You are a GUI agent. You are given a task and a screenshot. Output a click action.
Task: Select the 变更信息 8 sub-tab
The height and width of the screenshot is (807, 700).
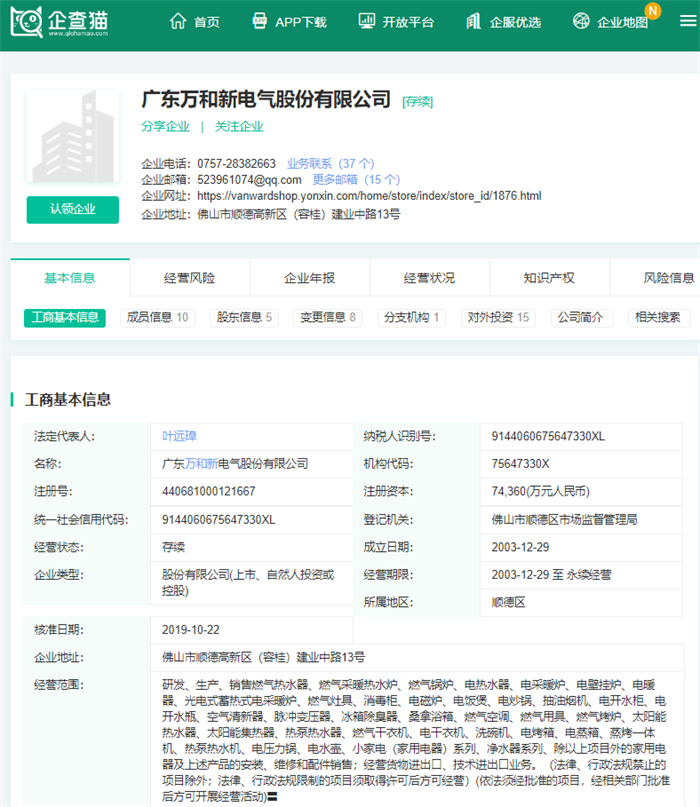pos(328,318)
